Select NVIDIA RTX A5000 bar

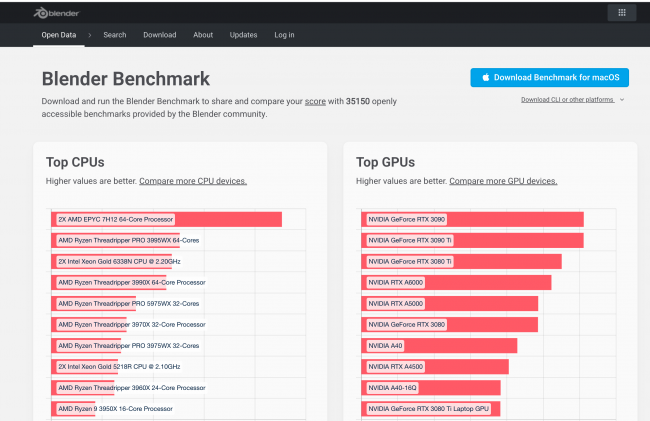pos(450,304)
